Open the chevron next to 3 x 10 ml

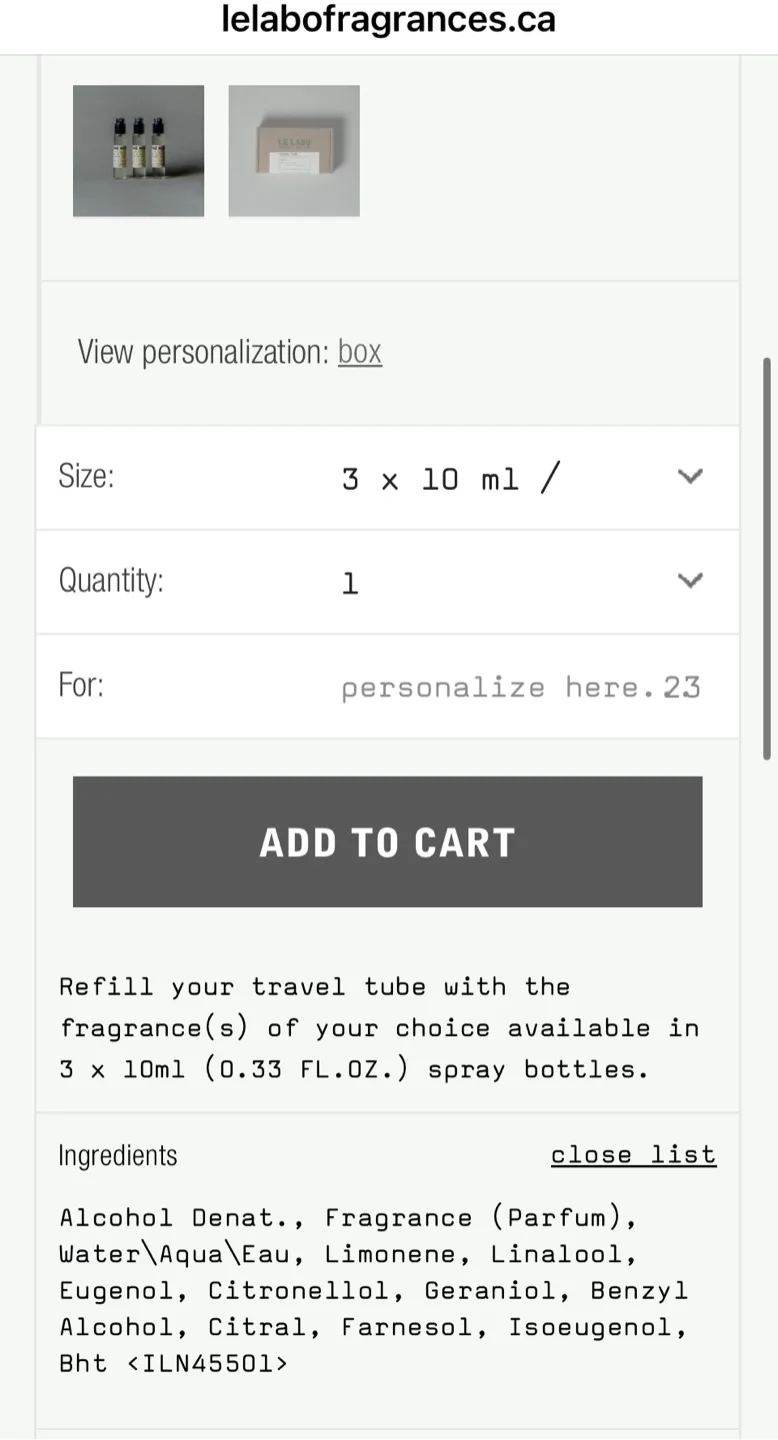pos(690,477)
